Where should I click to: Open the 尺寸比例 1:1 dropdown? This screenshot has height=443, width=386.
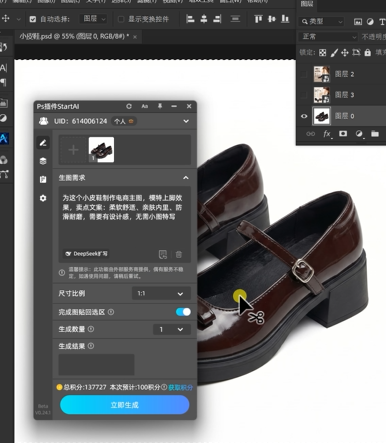(161, 293)
